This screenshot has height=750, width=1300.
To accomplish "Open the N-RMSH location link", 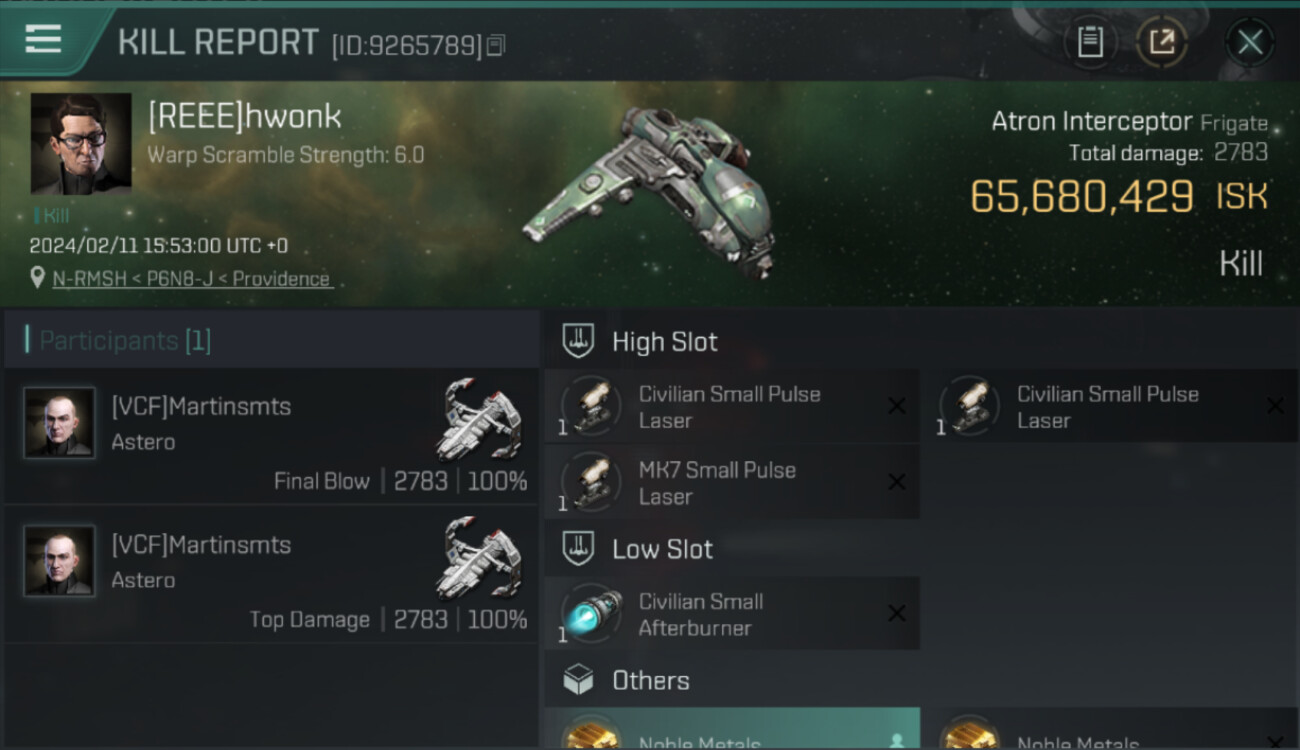I will pyautogui.click(x=191, y=279).
